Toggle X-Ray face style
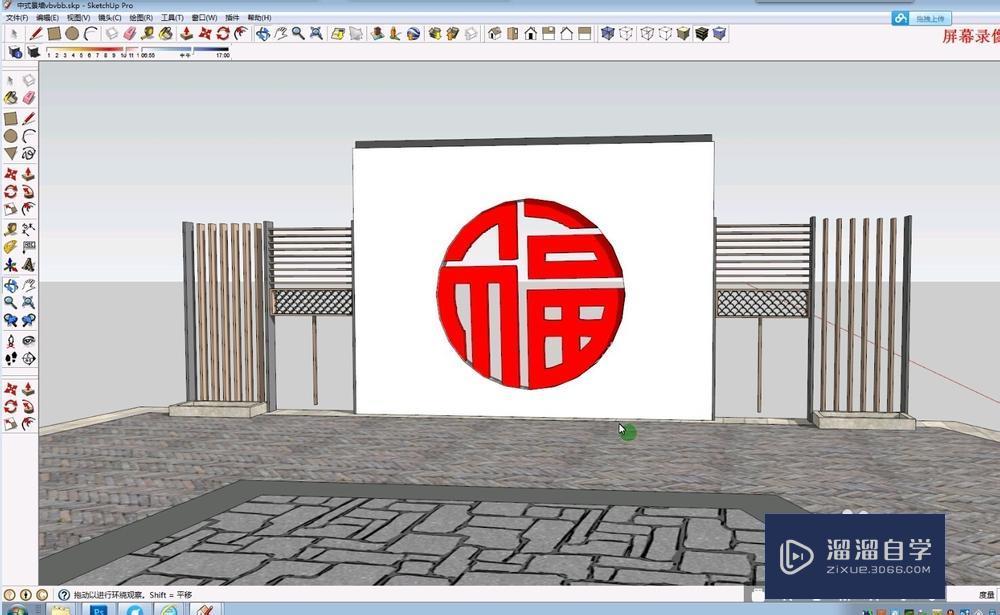The width and height of the screenshot is (1000, 615). 607,33
